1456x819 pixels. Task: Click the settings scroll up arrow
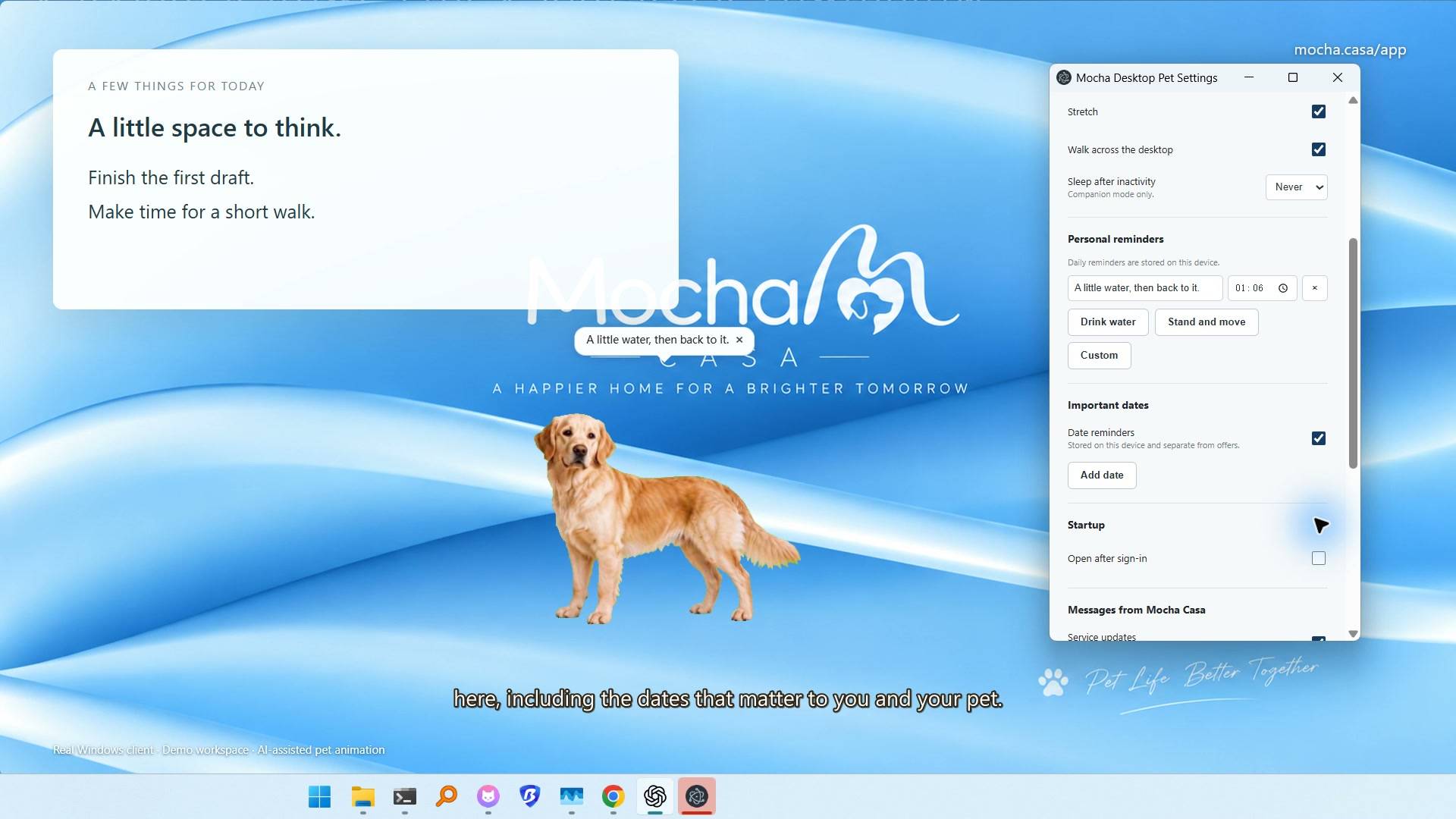point(1353,100)
